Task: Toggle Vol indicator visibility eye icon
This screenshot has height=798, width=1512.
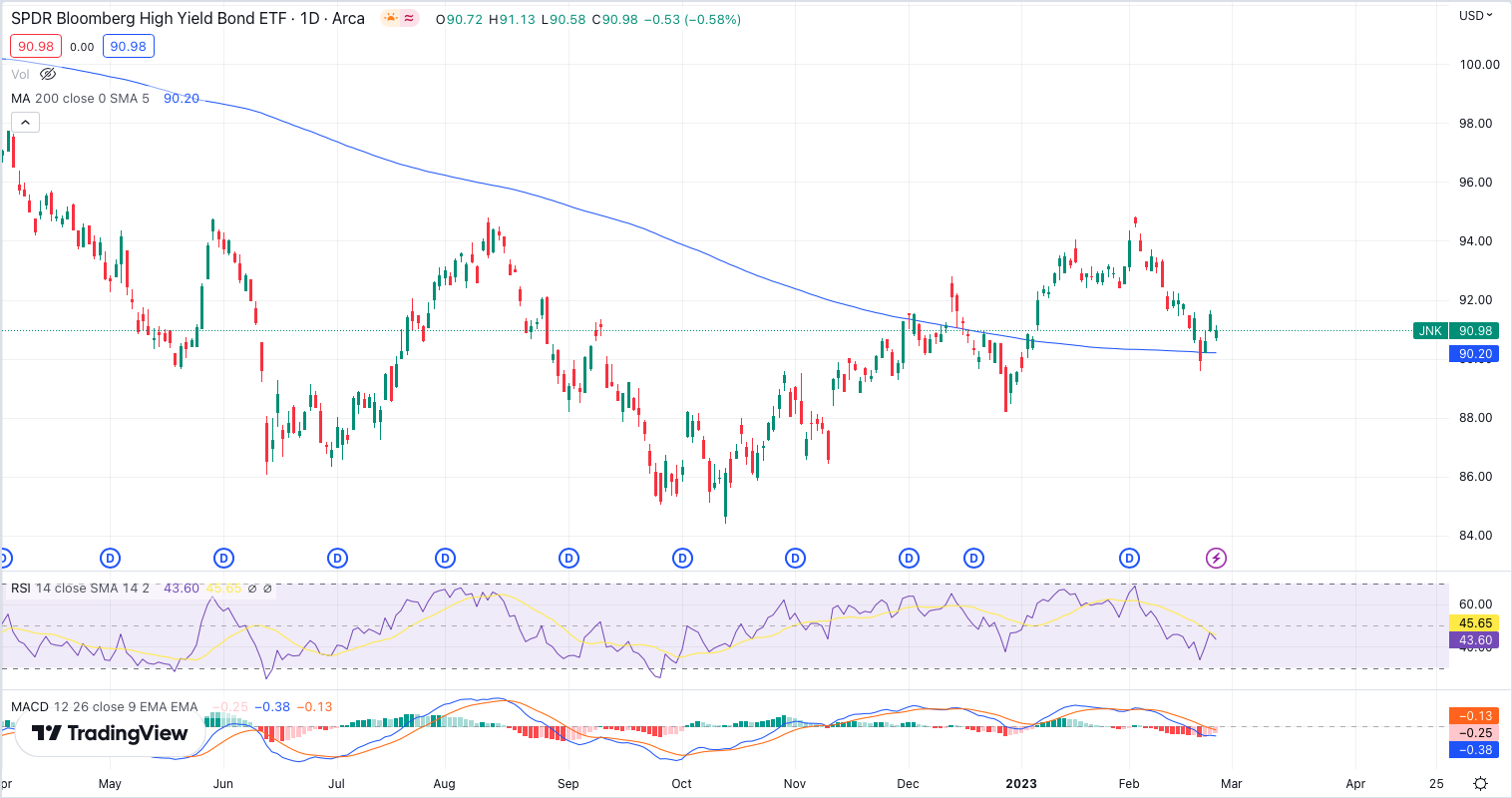Action: (48, 74)
